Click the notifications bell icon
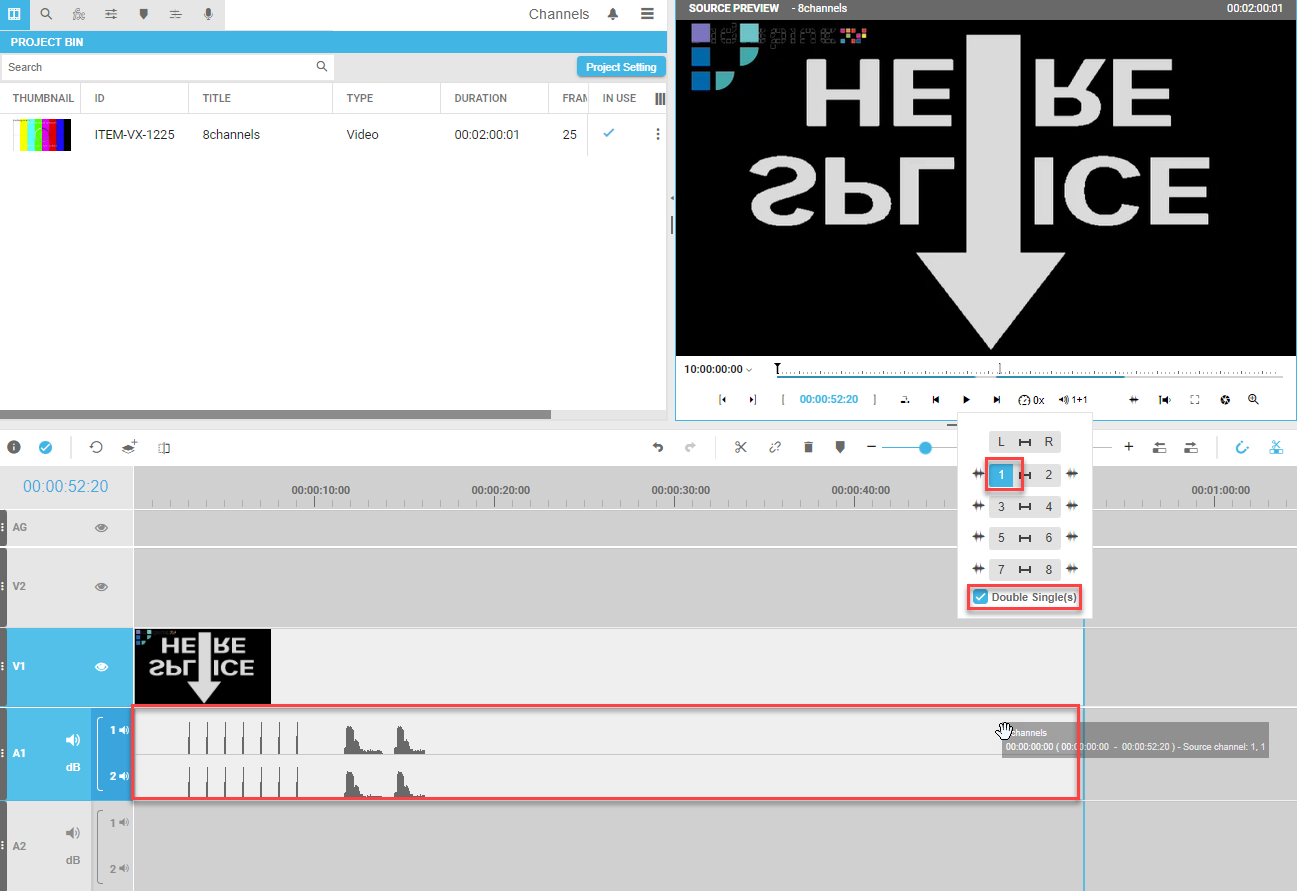 click(x=613, y=14)
